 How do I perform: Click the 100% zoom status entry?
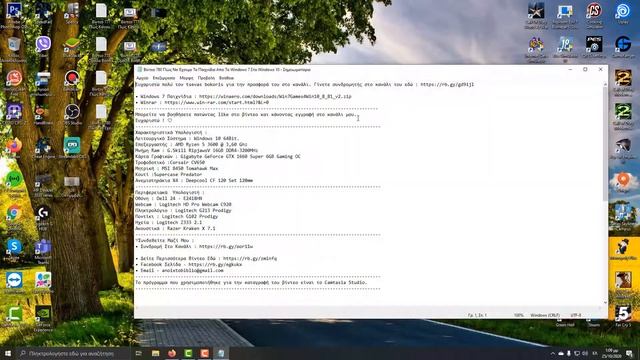pyautogui.click(x=518, y=316)
